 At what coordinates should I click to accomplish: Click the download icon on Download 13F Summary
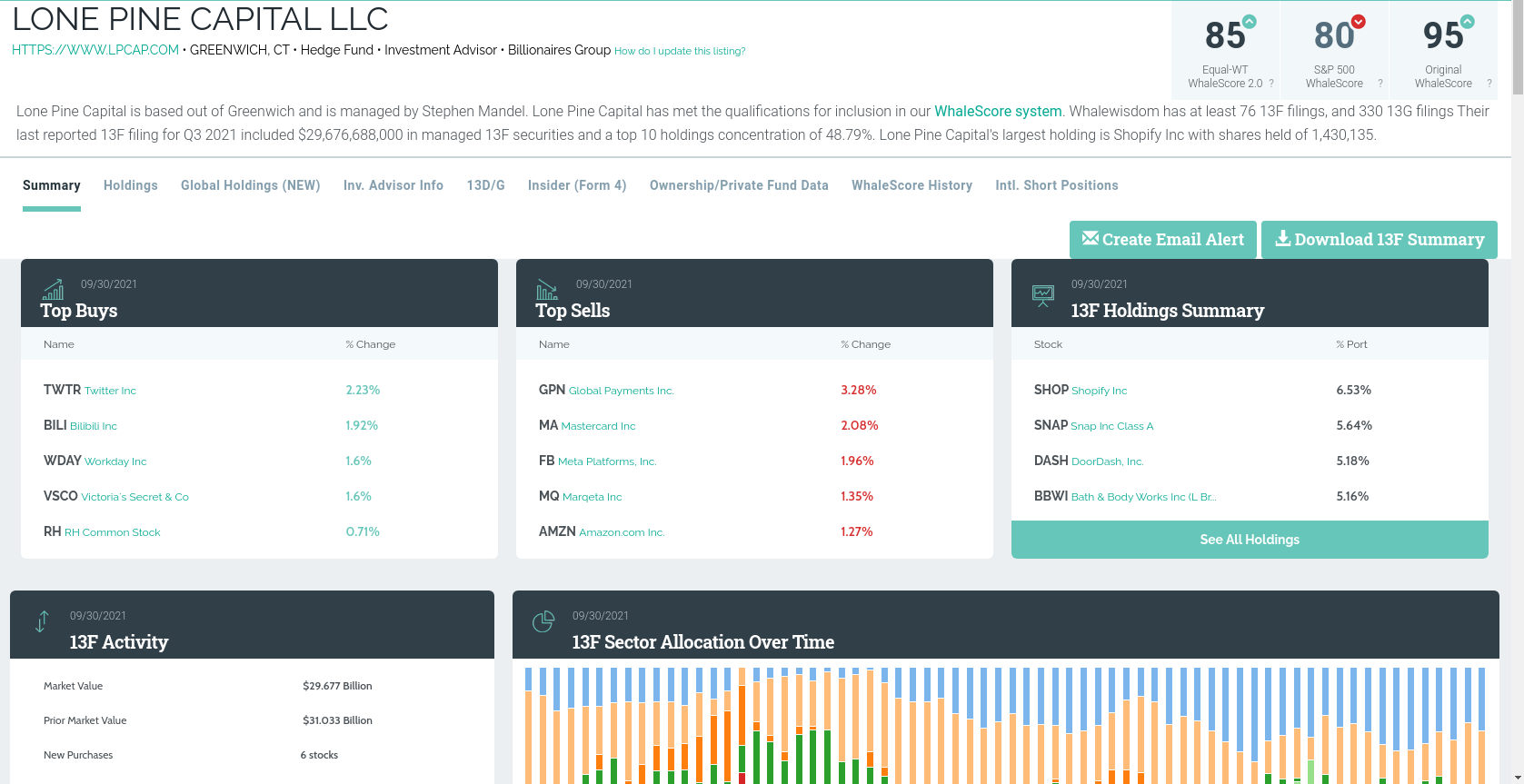coord(1283,238)
